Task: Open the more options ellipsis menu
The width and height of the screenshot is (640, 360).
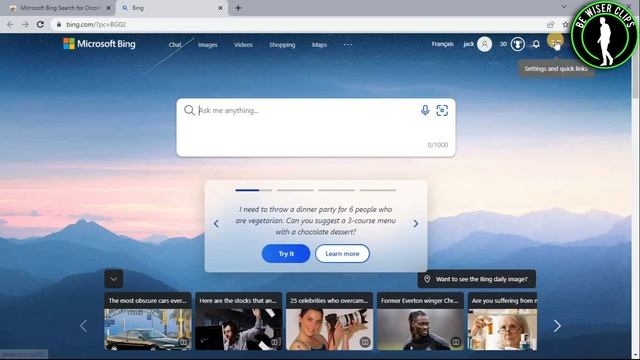Action: (x=348, y=44)
